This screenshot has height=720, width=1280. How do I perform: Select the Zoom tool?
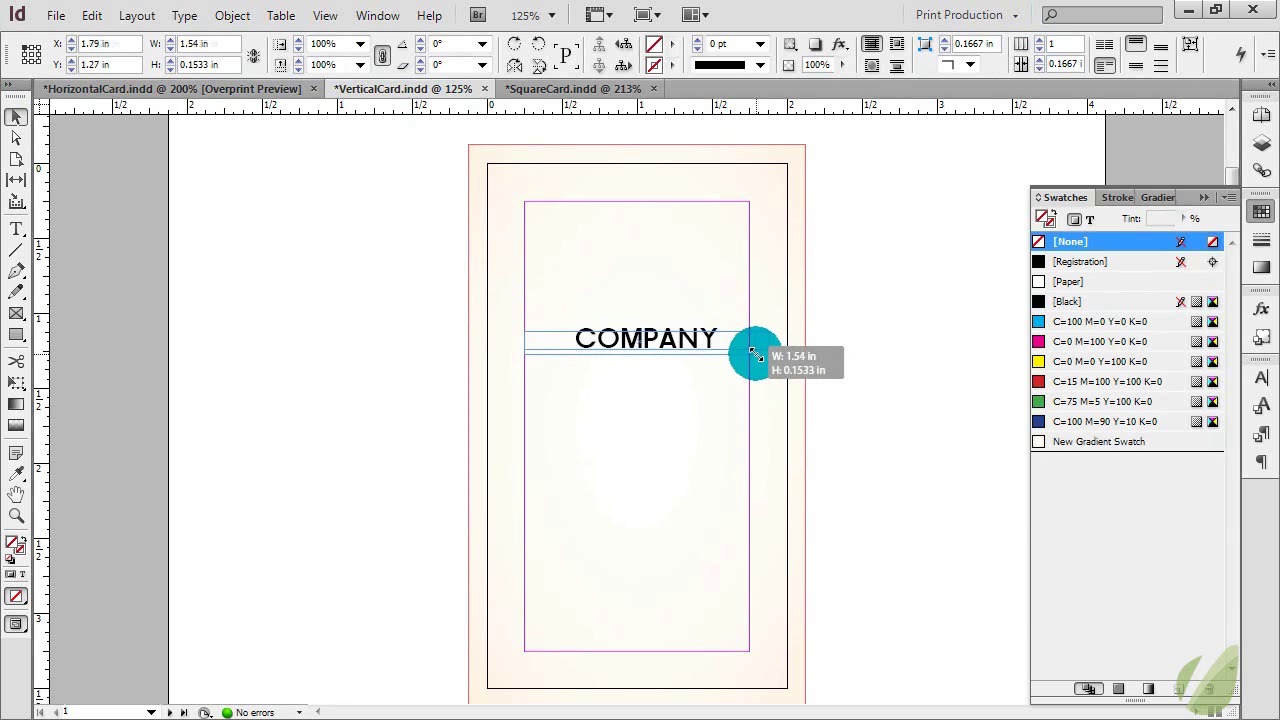(16, 516)
